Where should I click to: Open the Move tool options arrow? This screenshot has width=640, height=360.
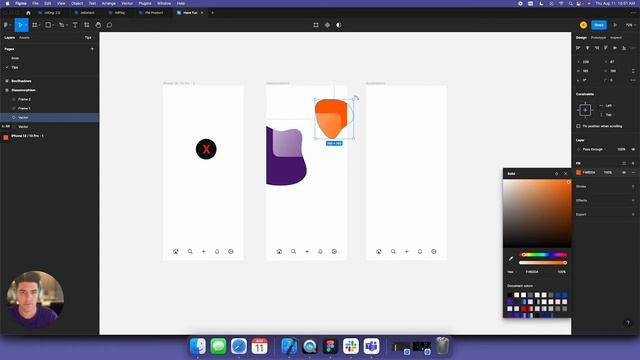pos(26,25)
